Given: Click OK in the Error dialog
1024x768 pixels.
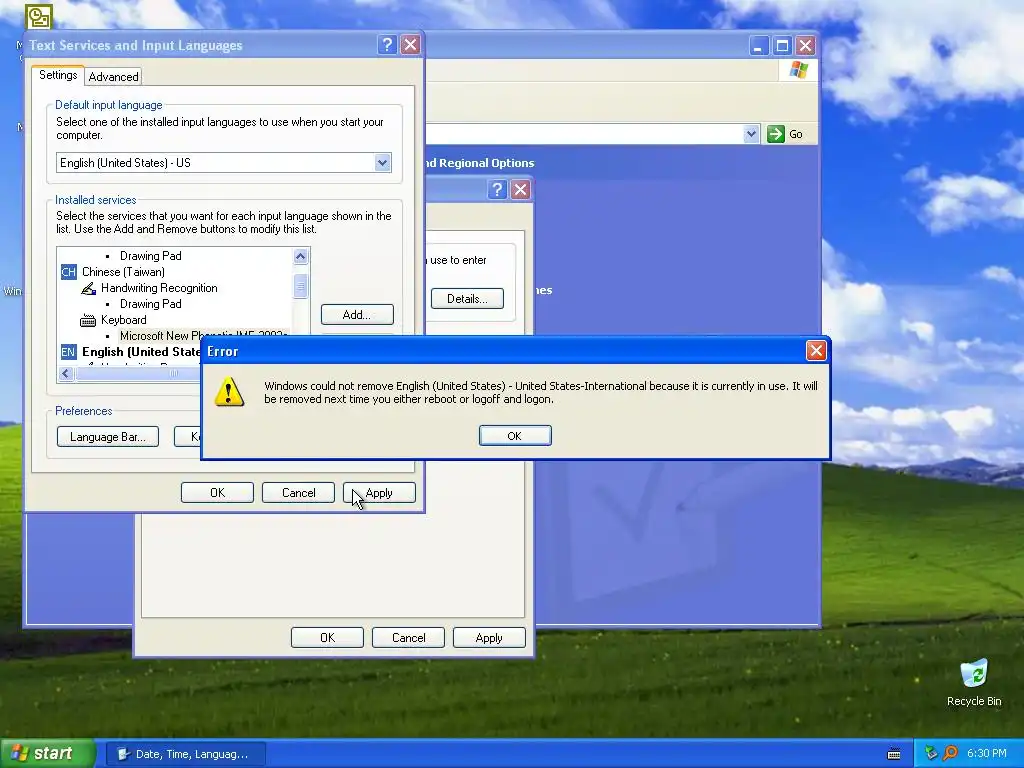Looking at the screenshot, I should (515, 436).
